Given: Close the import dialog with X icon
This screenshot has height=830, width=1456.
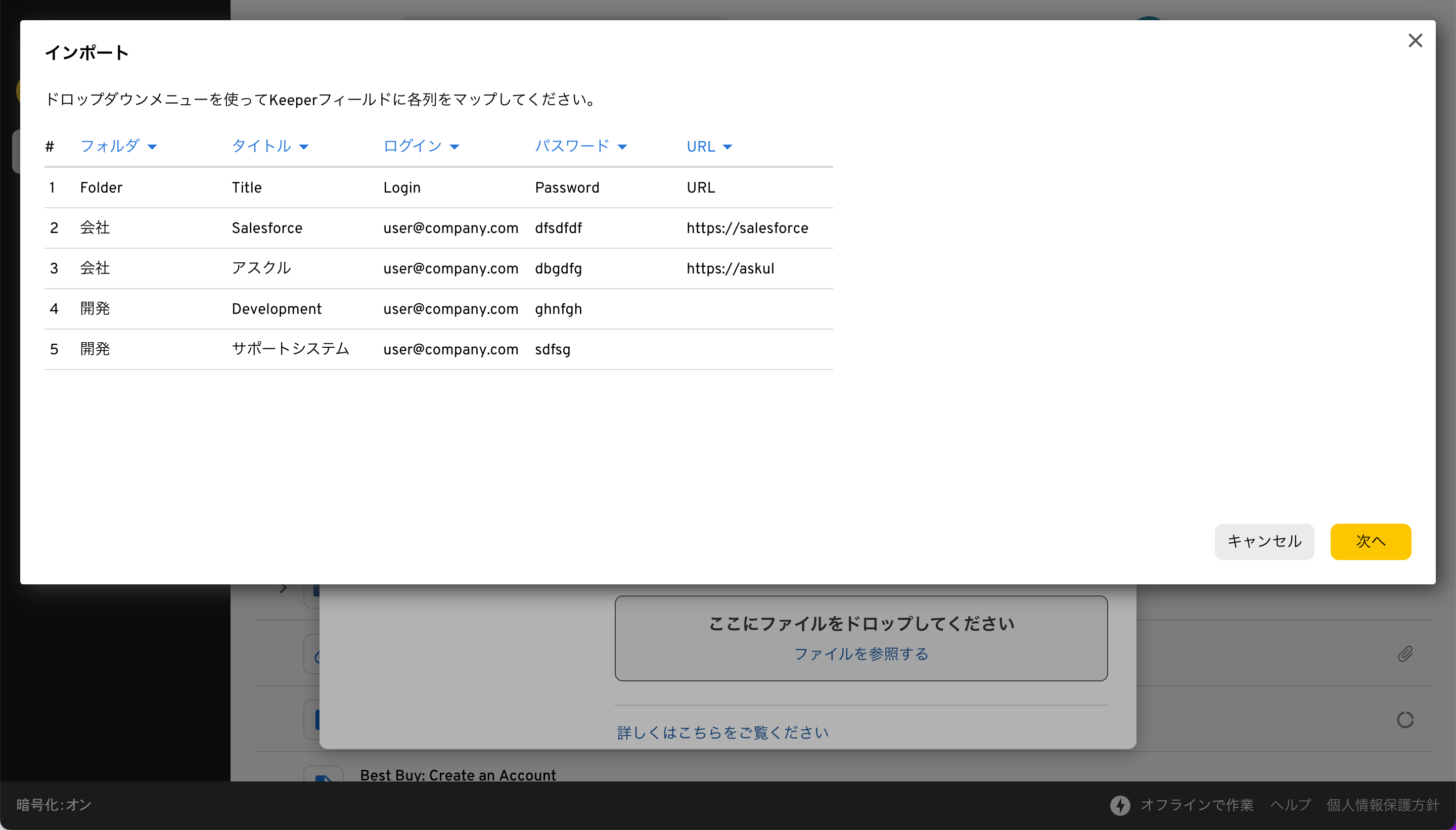Looking at the screenshot, I should pyautogui.click(x=1415, y=40).
